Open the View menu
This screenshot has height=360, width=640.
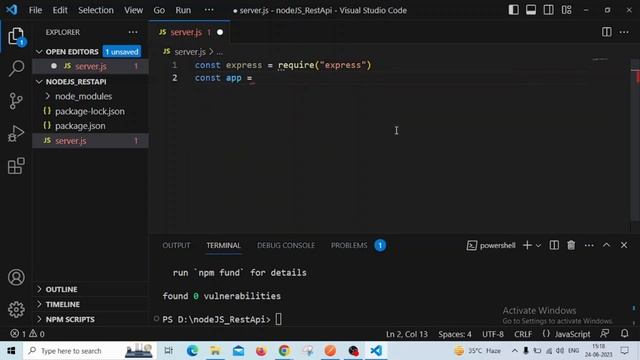point(133,10)
